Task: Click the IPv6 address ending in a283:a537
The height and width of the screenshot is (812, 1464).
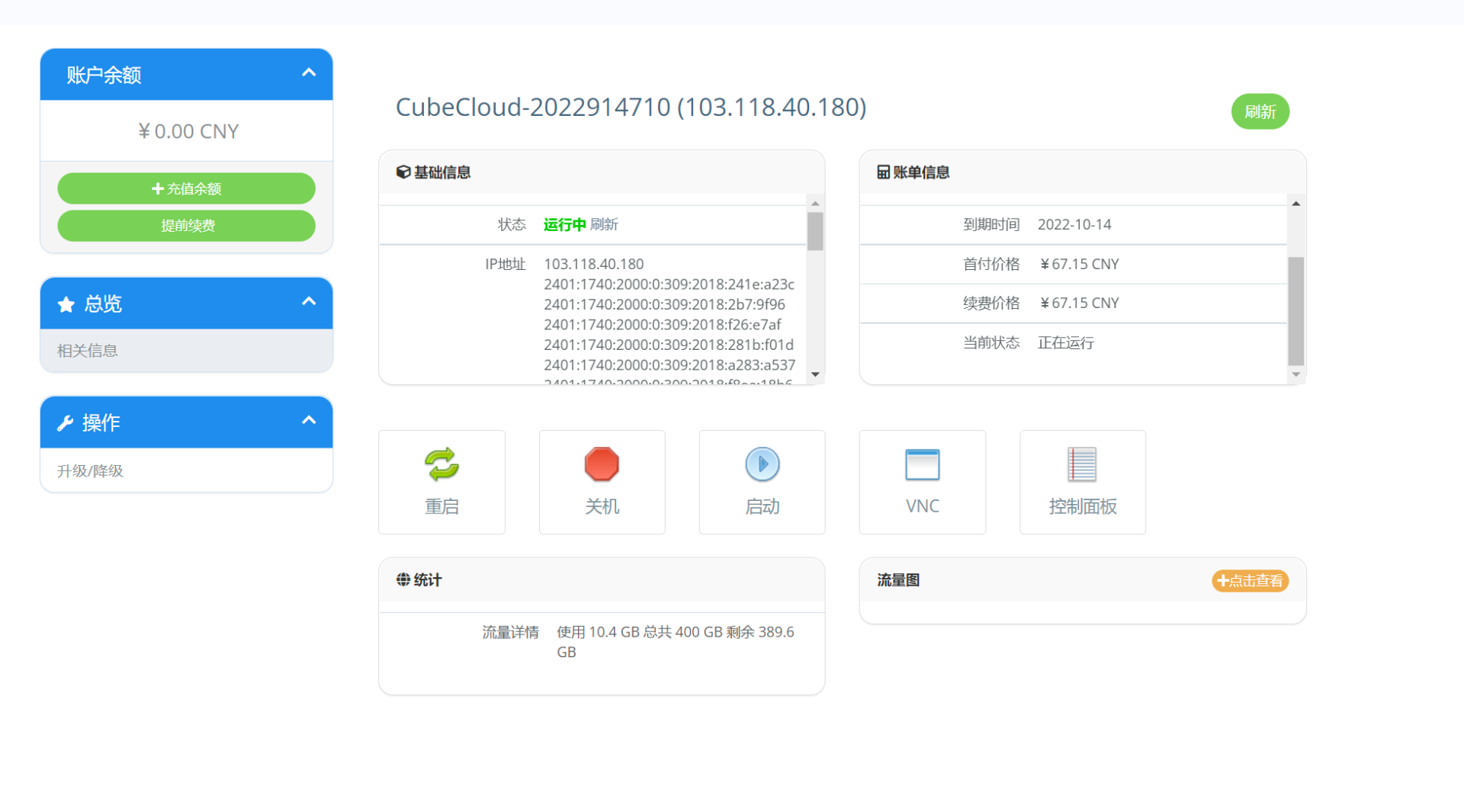Action: pyautogui.click(x=669, y=365)
